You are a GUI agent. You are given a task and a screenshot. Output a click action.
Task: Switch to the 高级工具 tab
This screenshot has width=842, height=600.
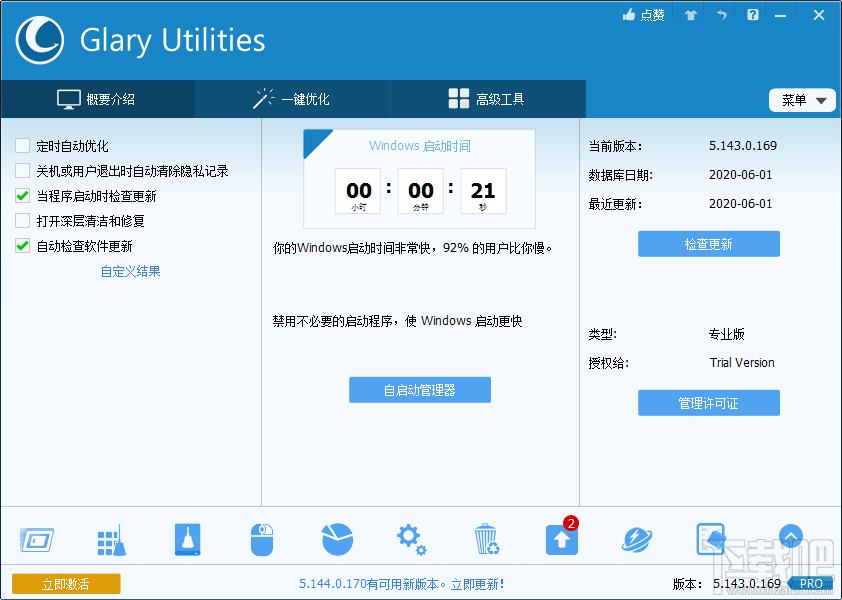click(486, 99)
